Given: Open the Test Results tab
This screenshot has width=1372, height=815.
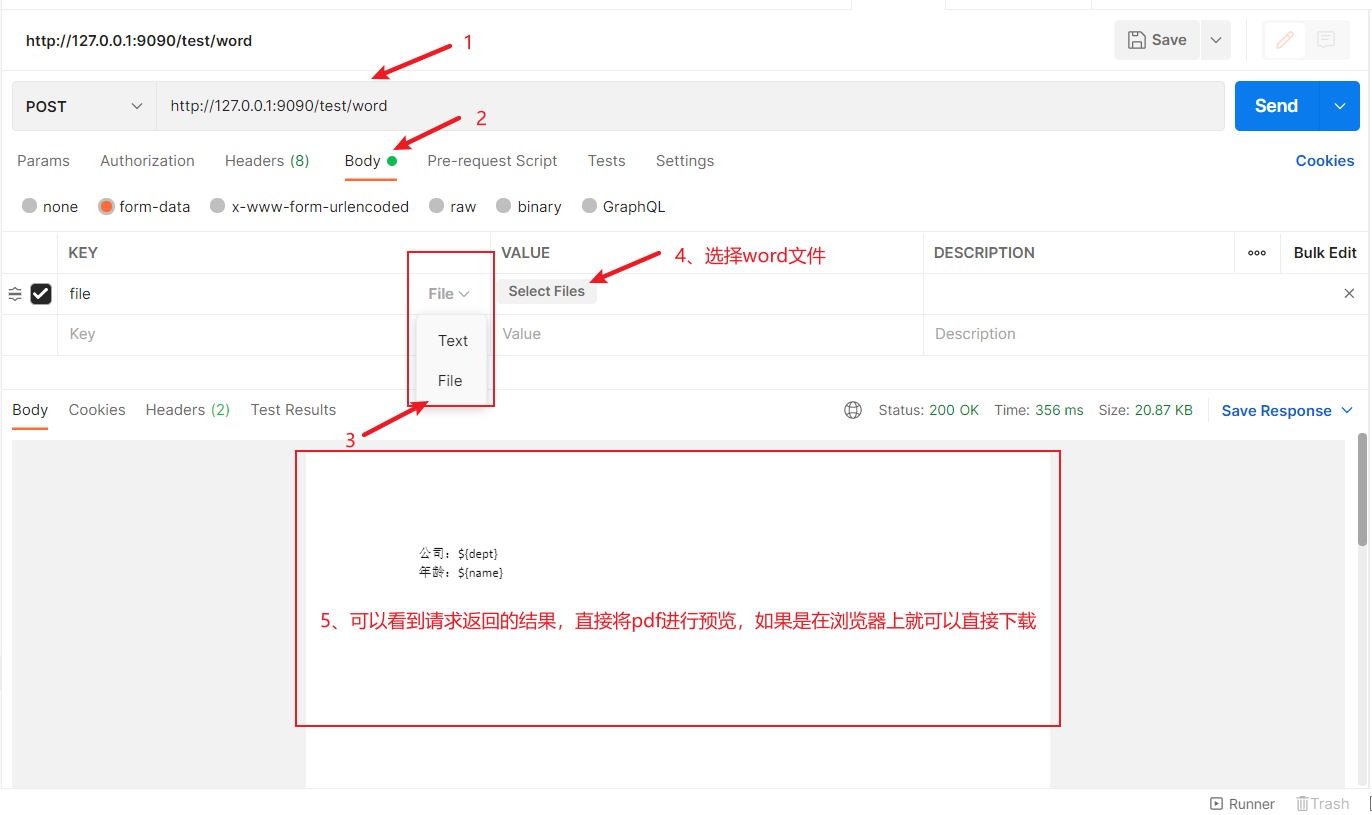Looking at the screenshot, I should [x=293, y=410].
